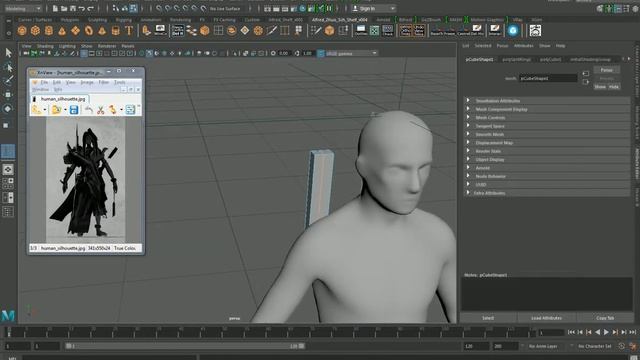This screenshot has width=640, height=360.
Task: Toggle snap to curves magnet icon
Action: tap(168, 8)
